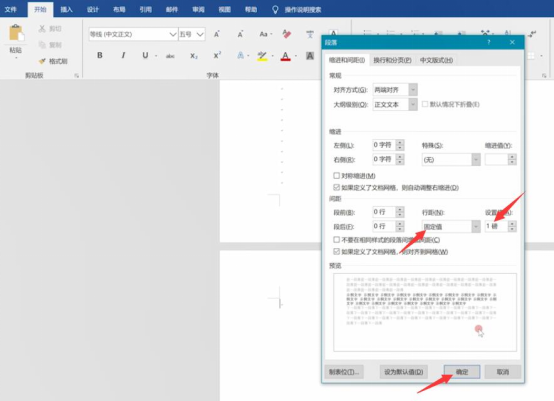Click the Paste clipboard icon
This screenshot has width=554, height=401.
[x=16, y=33]
